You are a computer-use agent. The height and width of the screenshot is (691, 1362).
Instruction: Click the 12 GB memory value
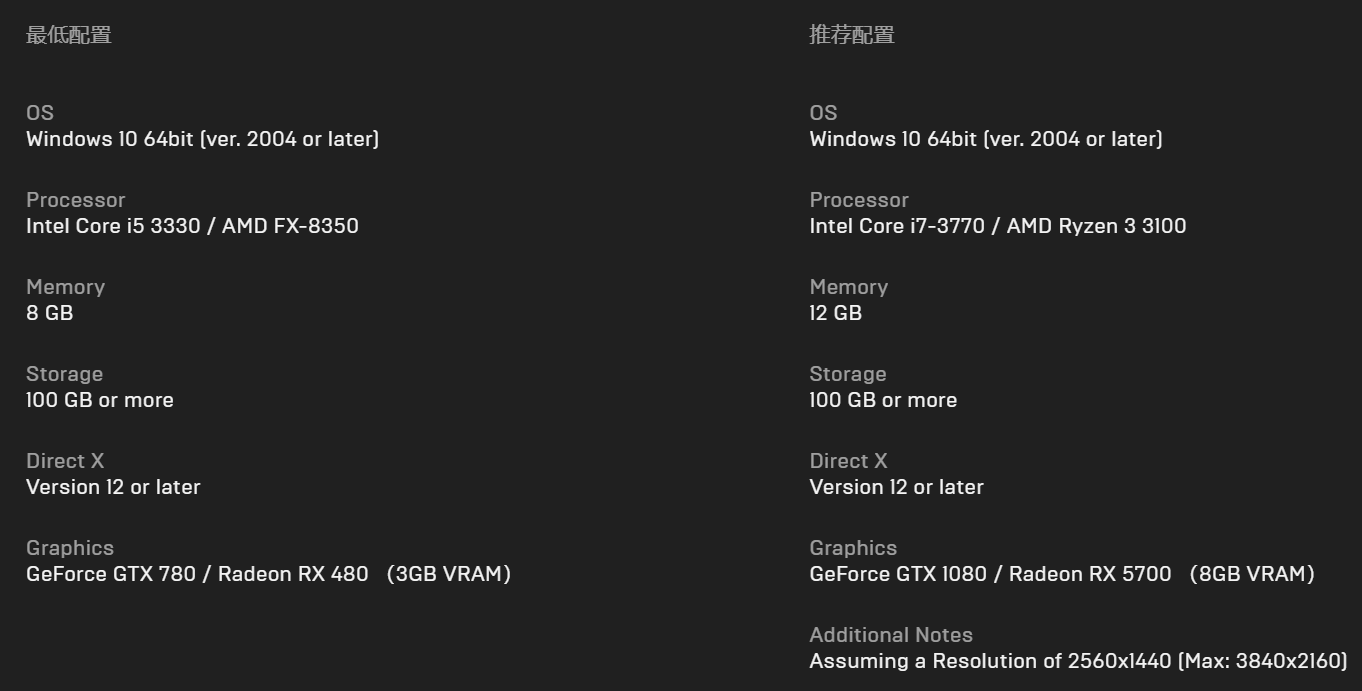(836, 313)
